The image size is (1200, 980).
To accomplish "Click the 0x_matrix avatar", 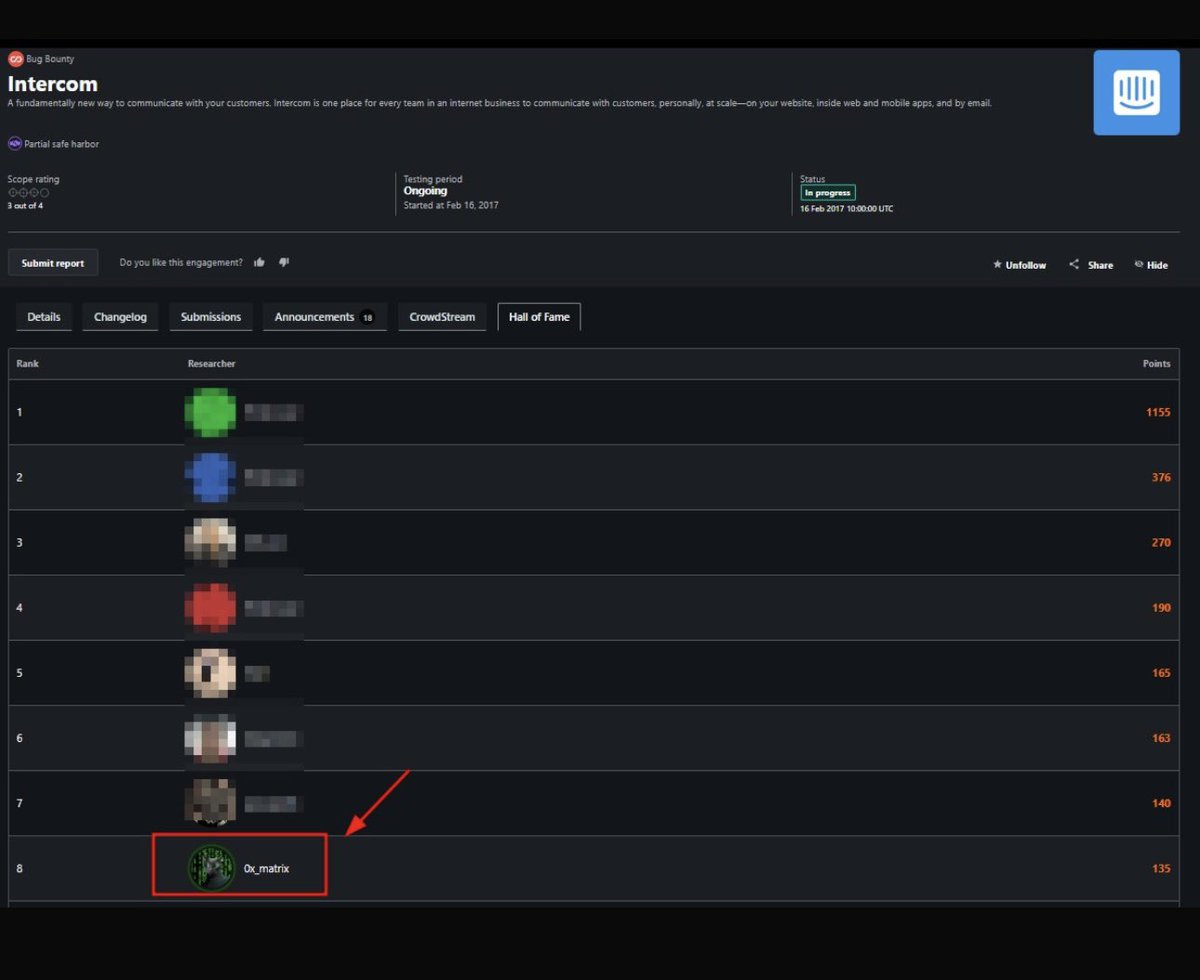I will click(x=211, y=867).
